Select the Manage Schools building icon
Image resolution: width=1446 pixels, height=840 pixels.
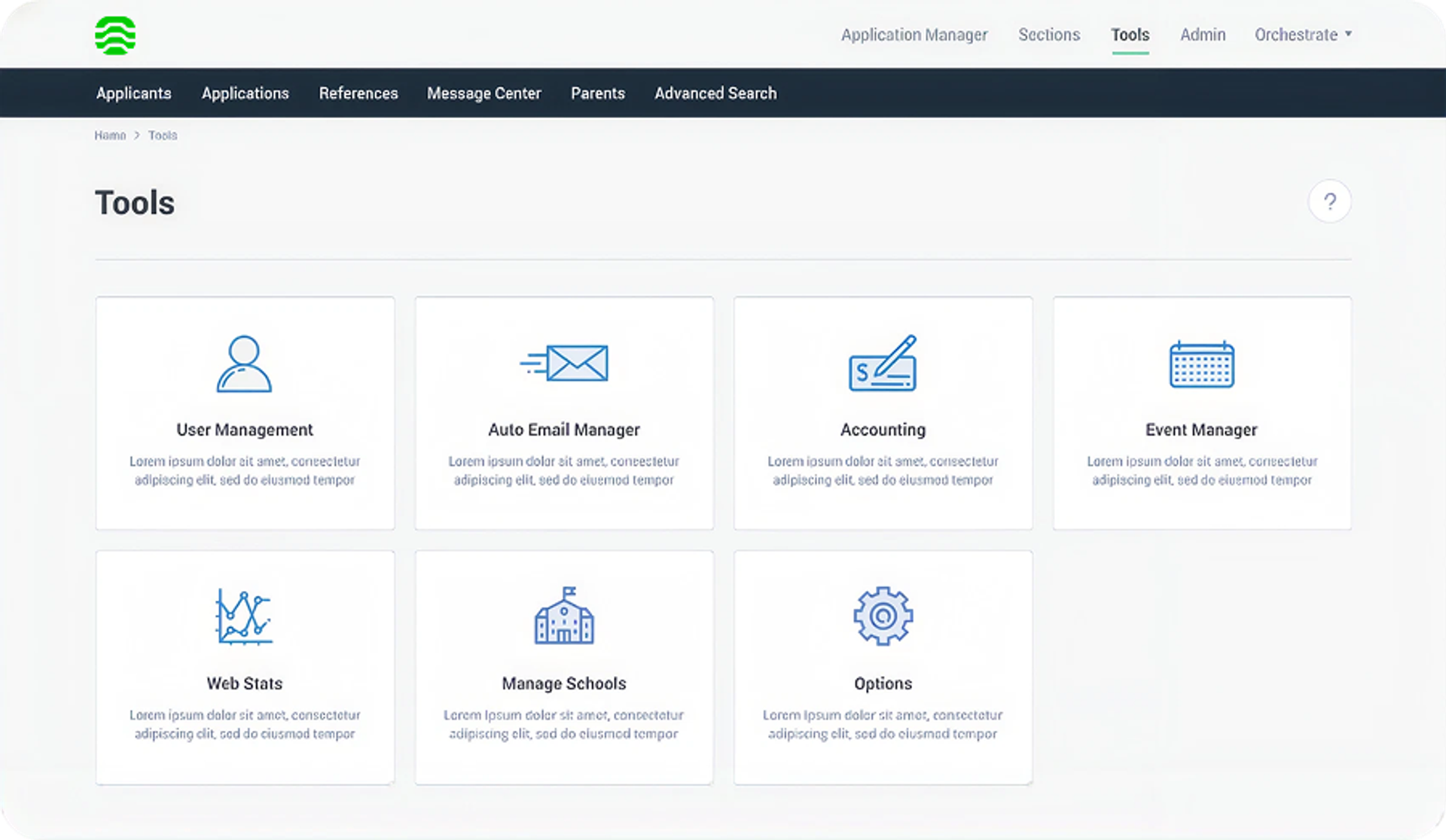tap(564, 616)
